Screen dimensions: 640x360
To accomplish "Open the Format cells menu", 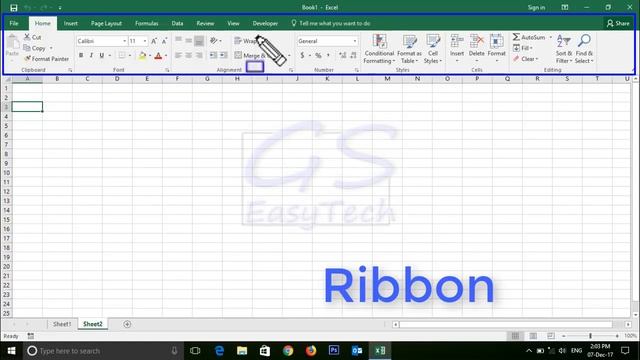I will (x=496, y=48).
